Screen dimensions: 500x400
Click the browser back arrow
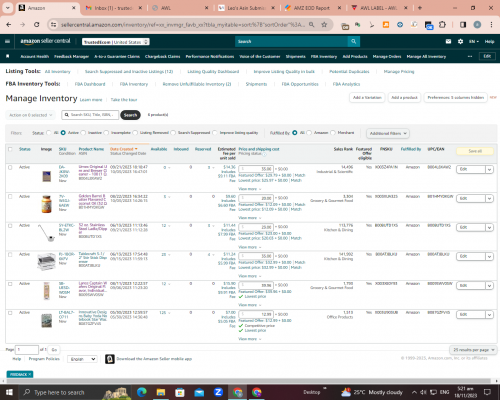pos(9,25)
